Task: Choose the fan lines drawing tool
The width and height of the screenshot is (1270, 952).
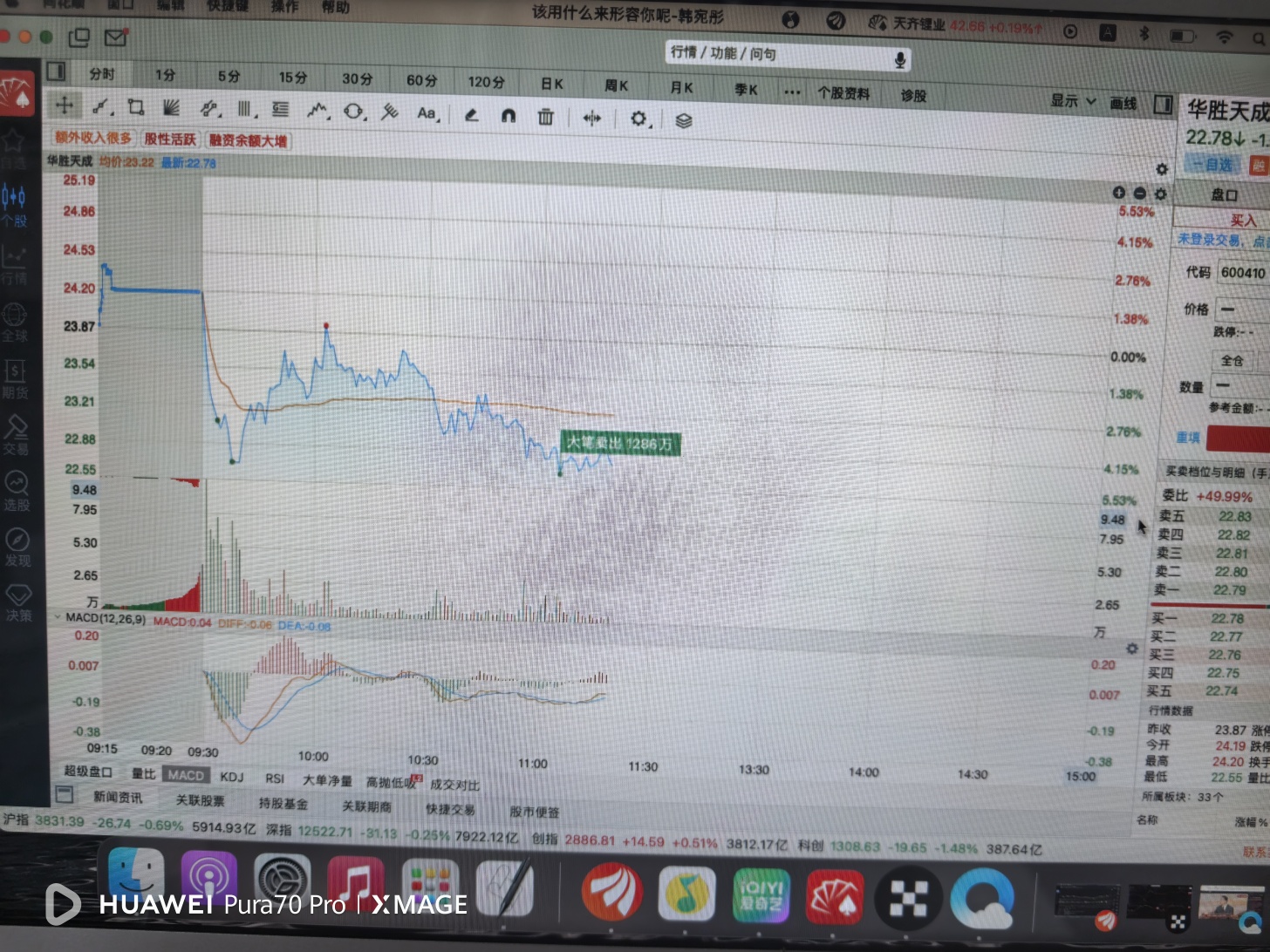Action: pos(172,108)
